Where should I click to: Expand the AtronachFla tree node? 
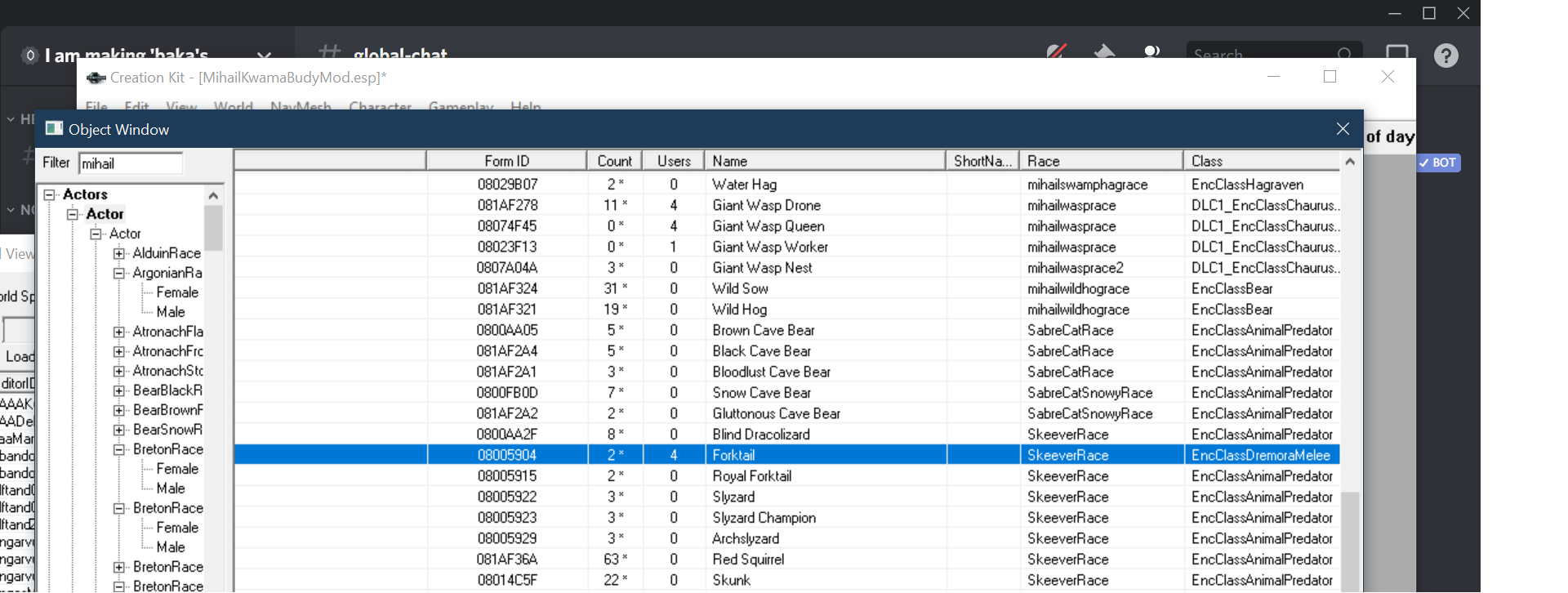pos(119,332)
